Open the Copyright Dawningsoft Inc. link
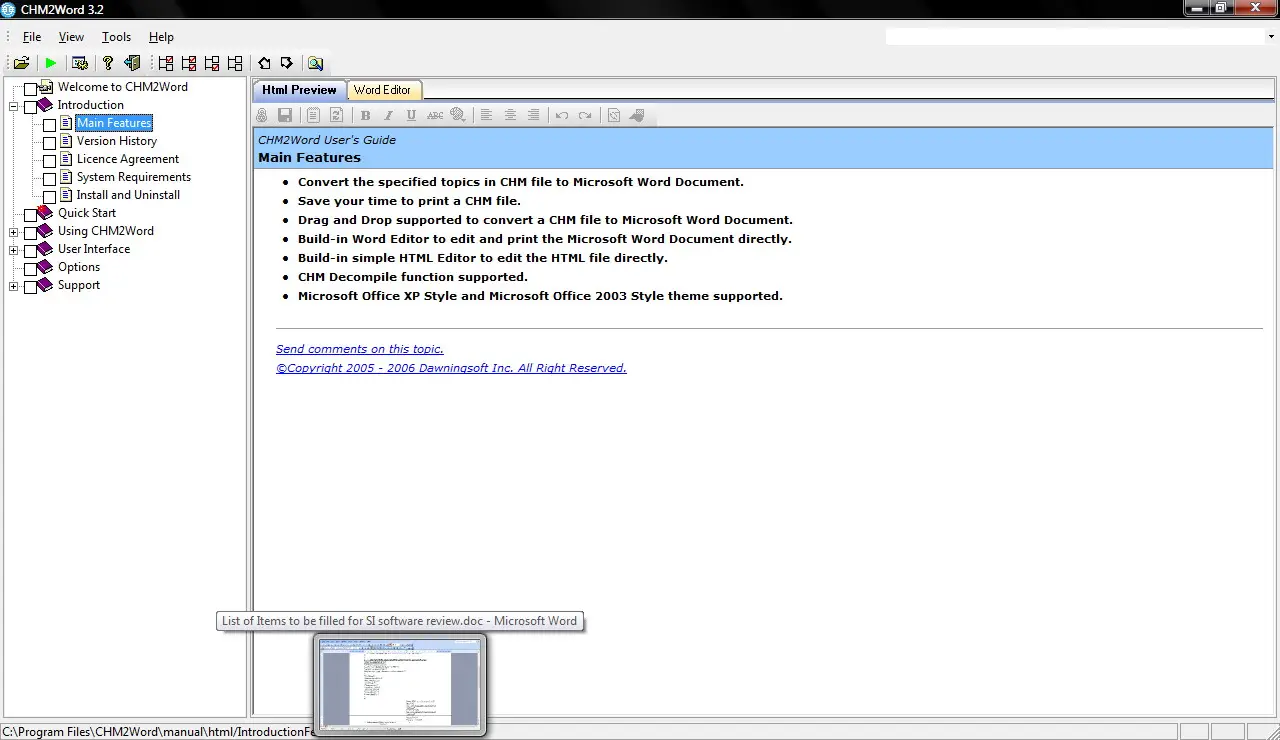Image resolution: width=1280 pixels, height=740 pixels. (451, 368)
